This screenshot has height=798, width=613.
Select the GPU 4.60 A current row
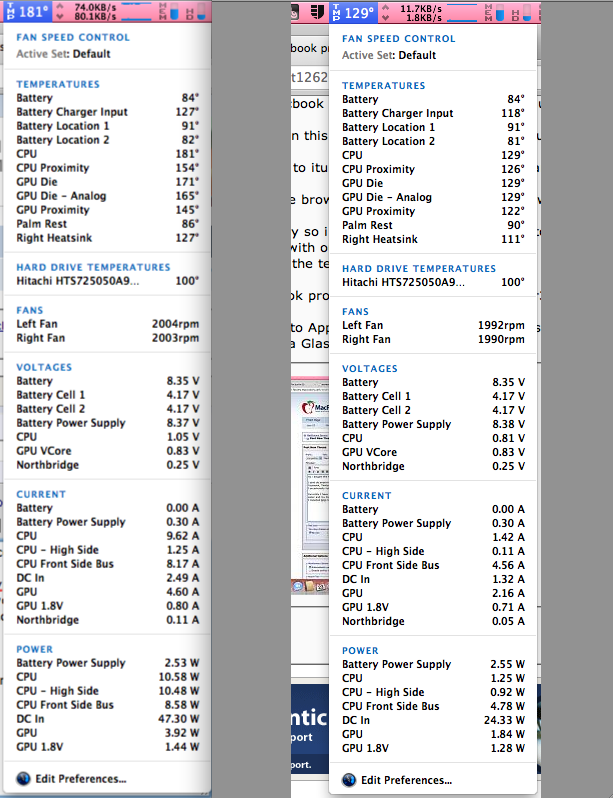[107, 592]
